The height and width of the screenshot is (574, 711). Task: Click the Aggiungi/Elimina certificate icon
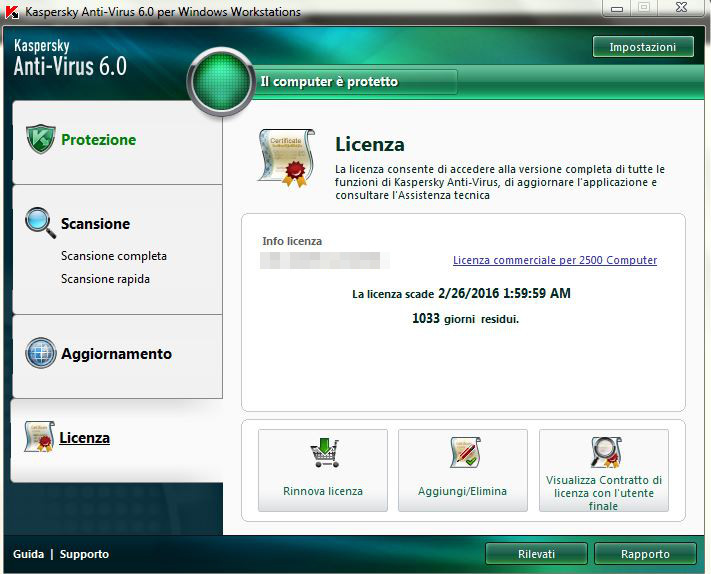(463, 454)
